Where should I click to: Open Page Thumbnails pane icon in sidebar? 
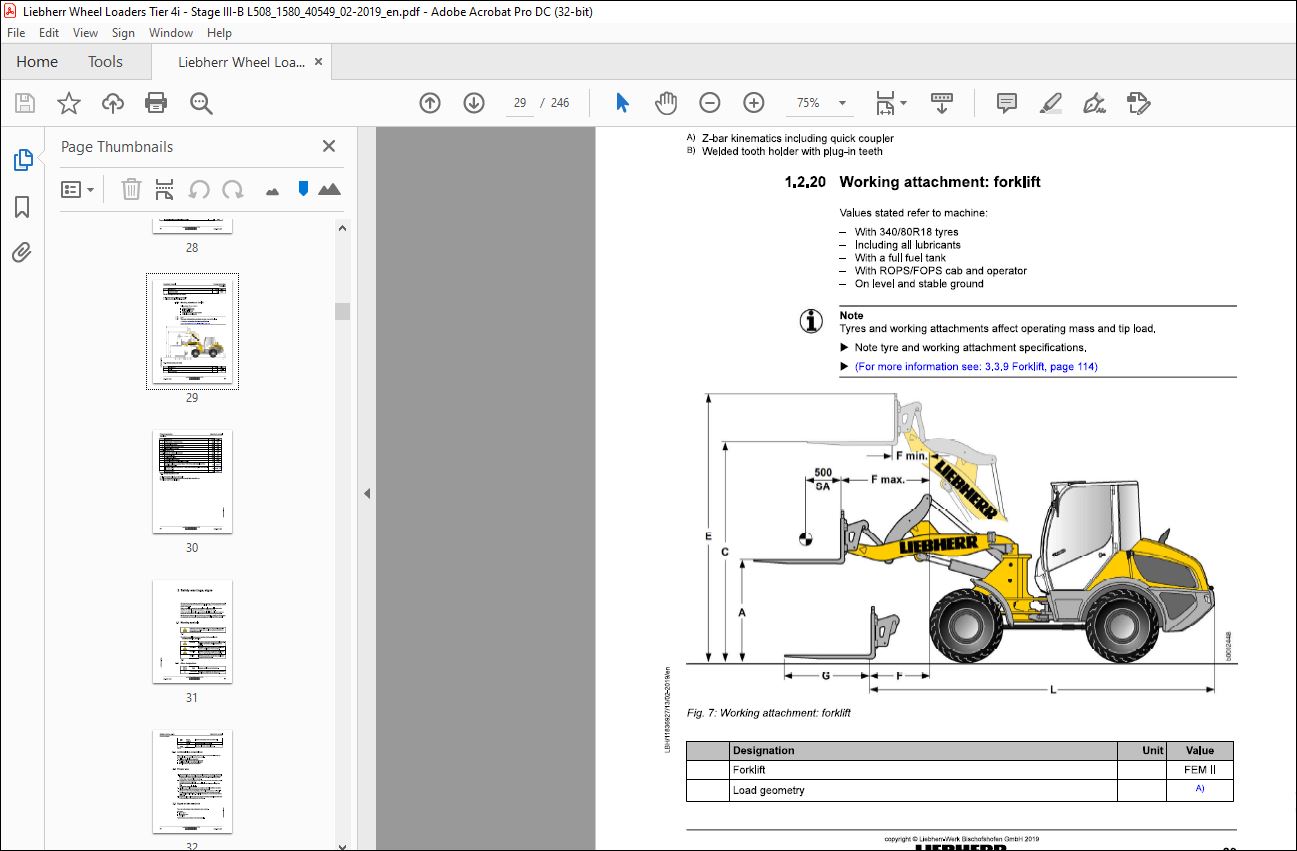(x=22, y=160)
